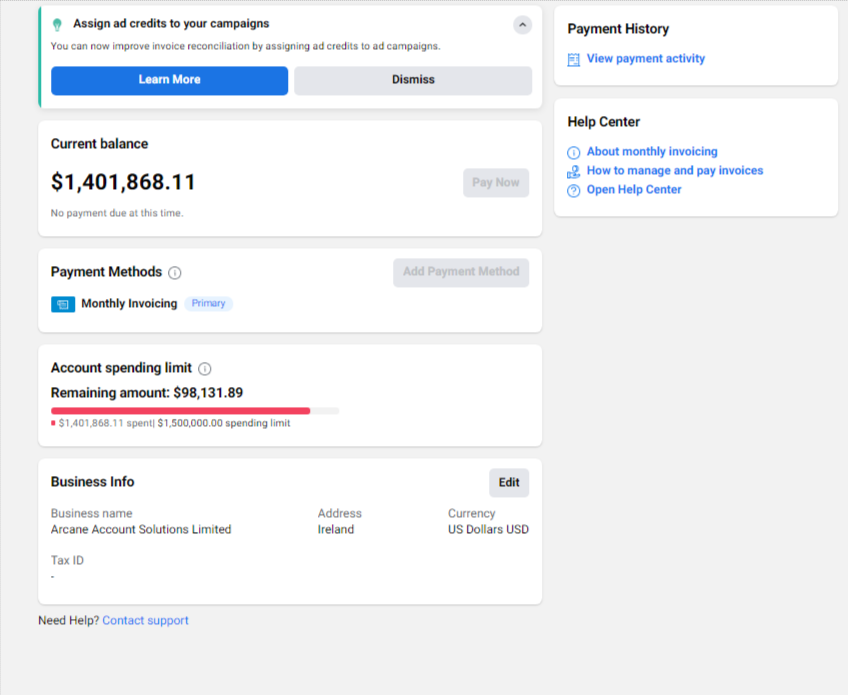848x695 pixels.
Task: Click the payment activity receipt icon
Action: pos(573,59)
